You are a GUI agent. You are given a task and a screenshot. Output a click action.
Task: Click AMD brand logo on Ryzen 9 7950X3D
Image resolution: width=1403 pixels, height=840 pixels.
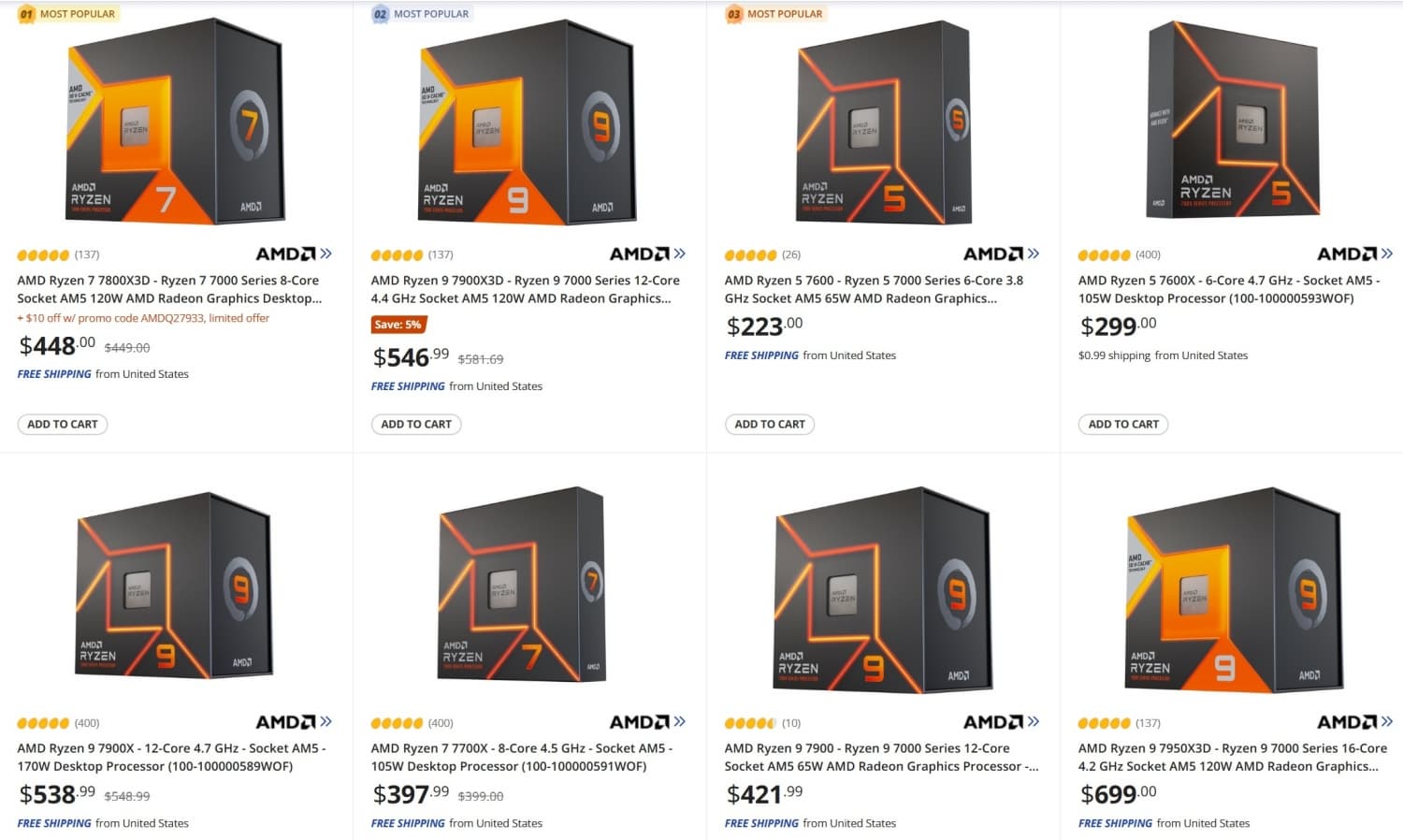[x=1353, y=722]
